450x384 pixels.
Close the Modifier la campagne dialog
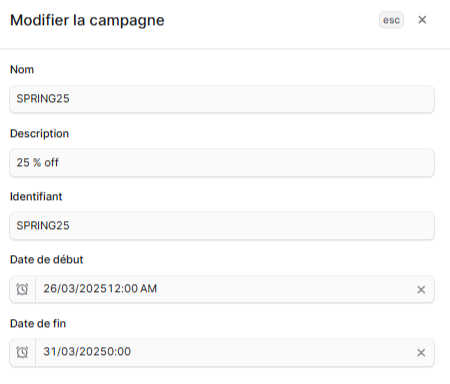pyautogui.click(x=422, y=20)
